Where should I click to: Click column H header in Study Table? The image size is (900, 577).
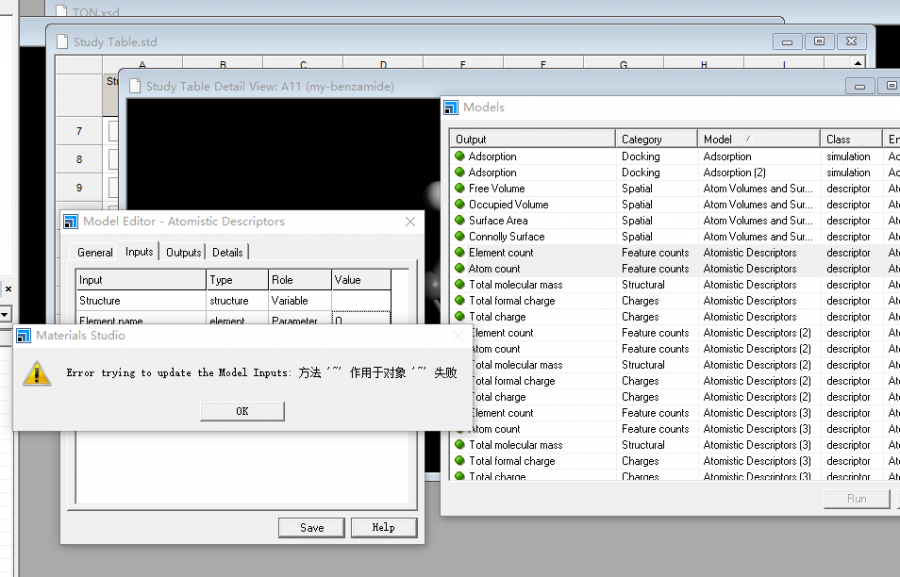704,65
